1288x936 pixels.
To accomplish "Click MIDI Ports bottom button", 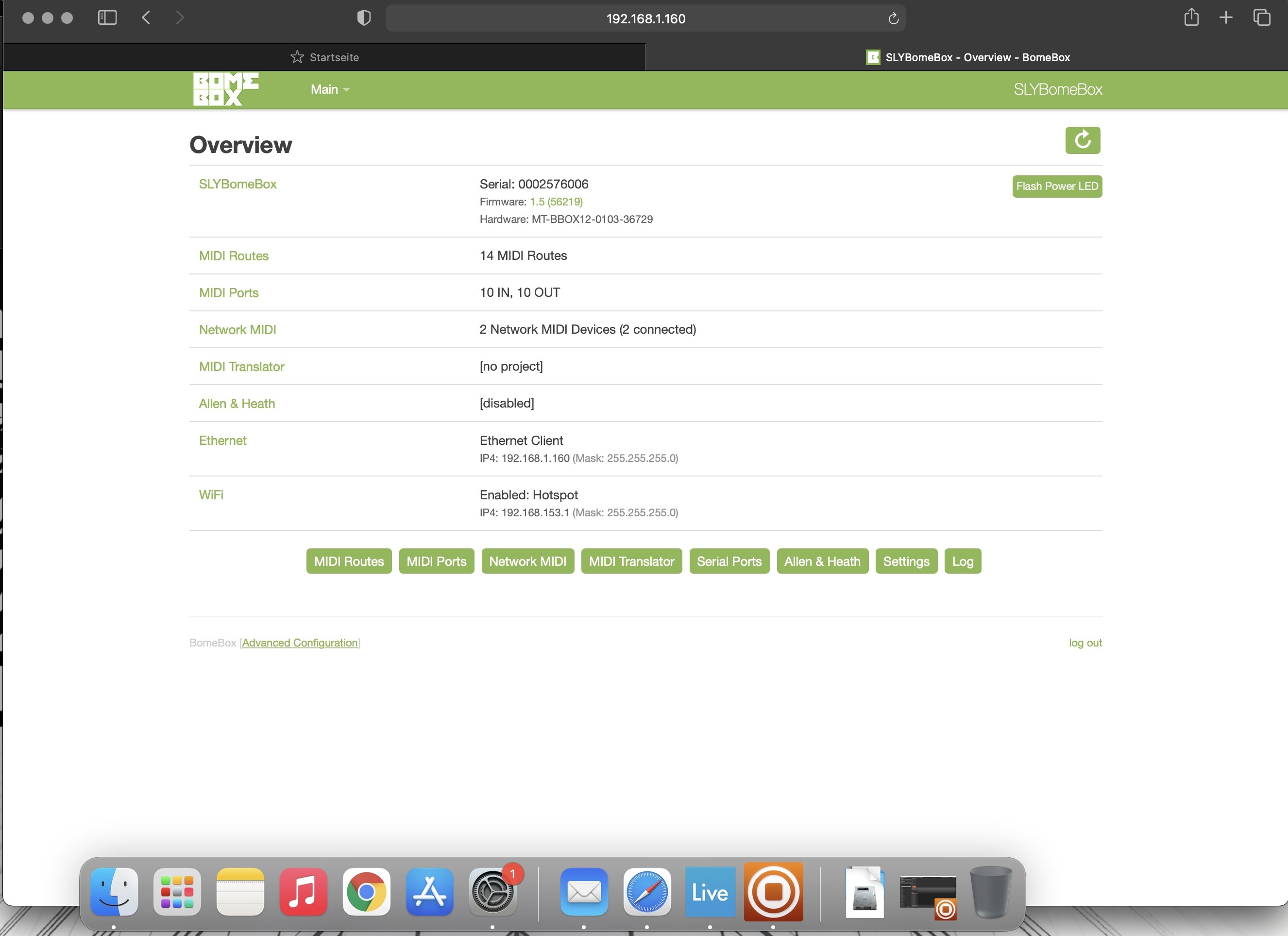I will [436, 561].
